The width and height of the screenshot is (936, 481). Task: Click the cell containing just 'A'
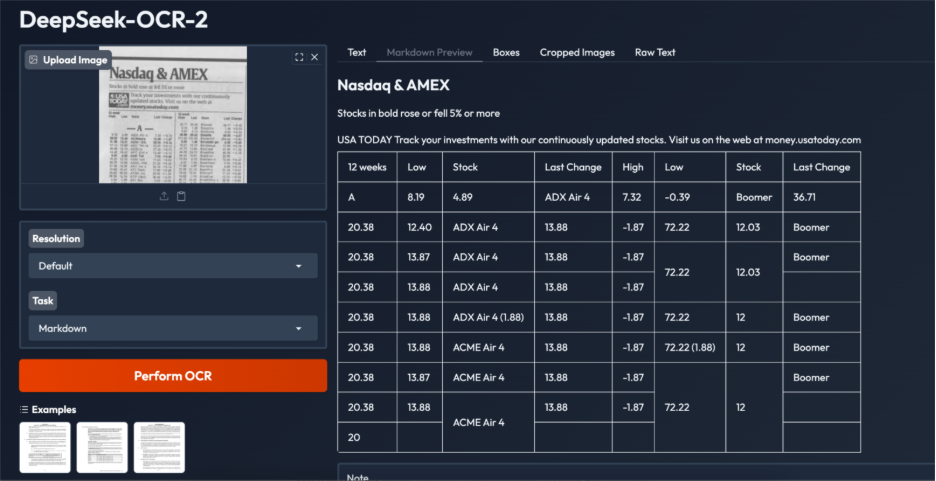[x=367, y=197]
